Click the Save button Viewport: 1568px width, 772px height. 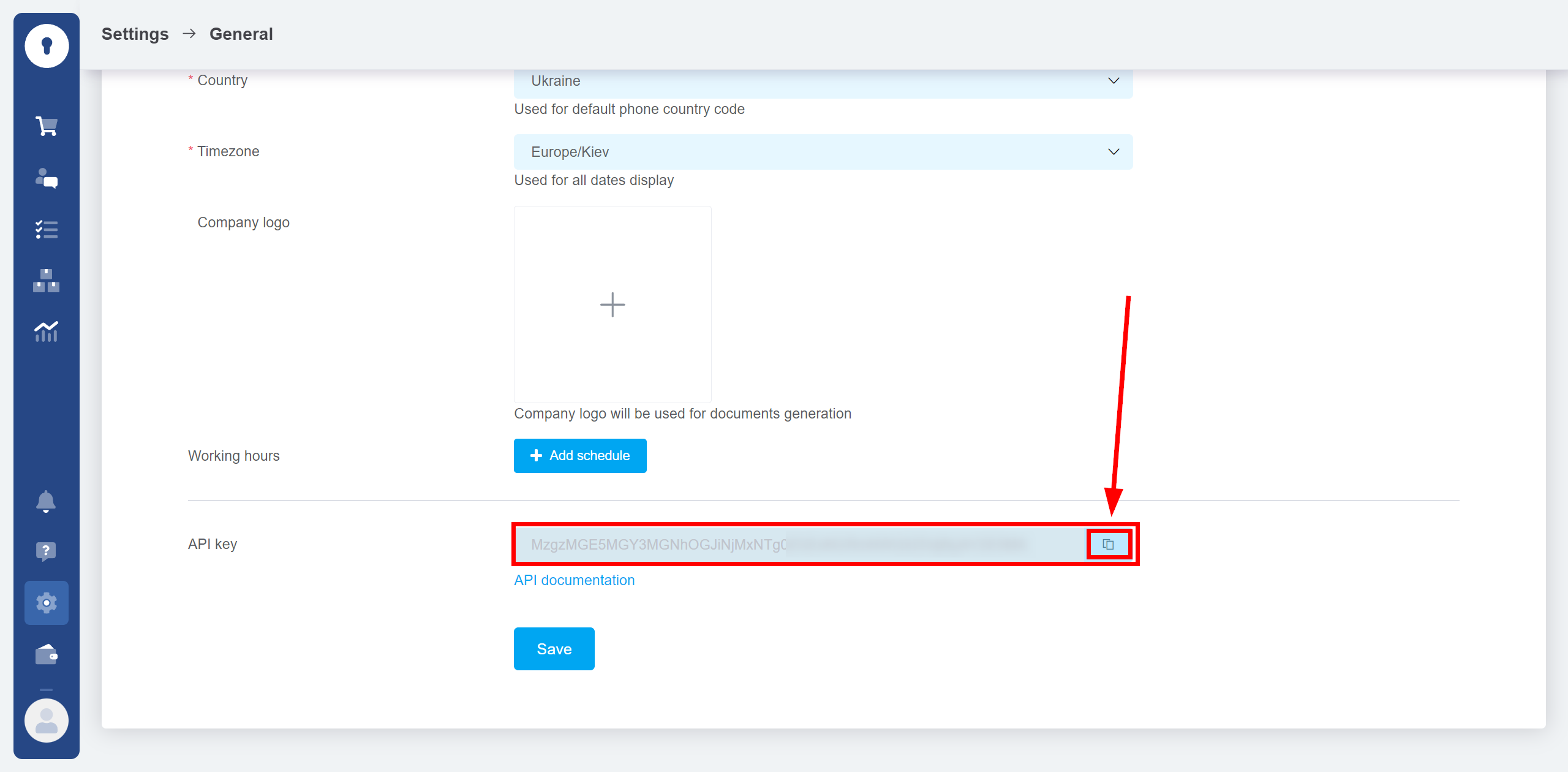point(553,649)
